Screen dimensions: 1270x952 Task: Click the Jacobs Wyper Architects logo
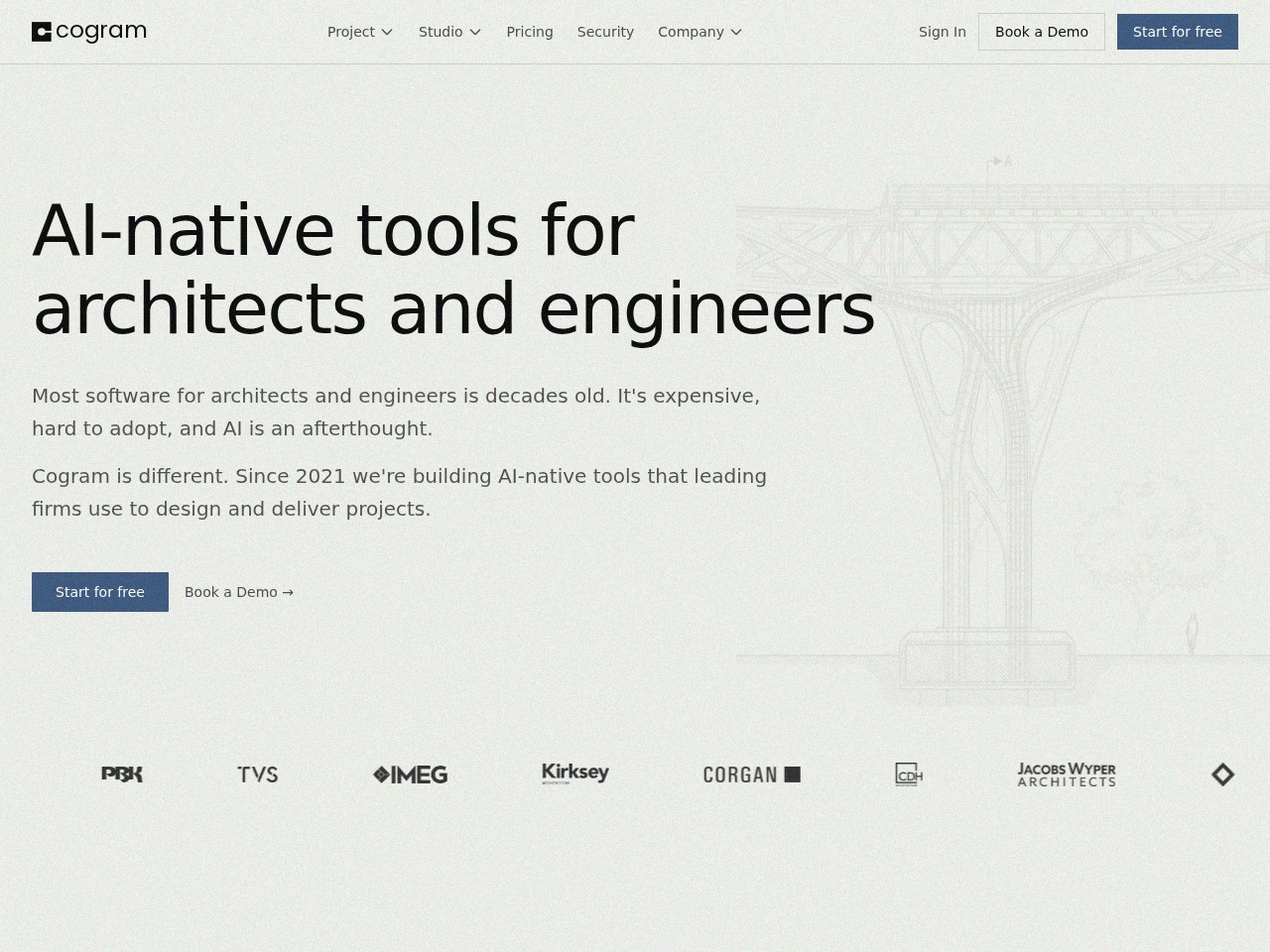pos(1067,774)
